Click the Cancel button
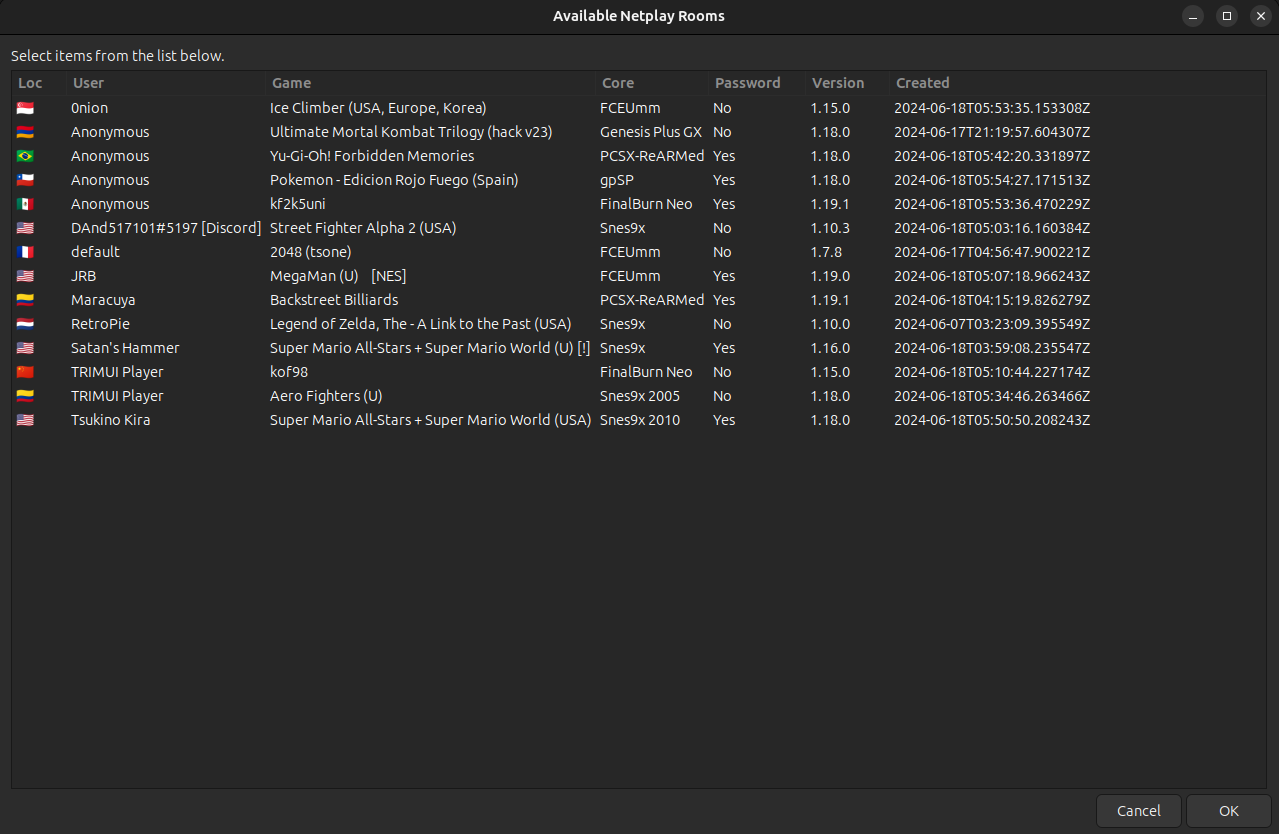This screenshot has width=1279, height=834. 1138,811
